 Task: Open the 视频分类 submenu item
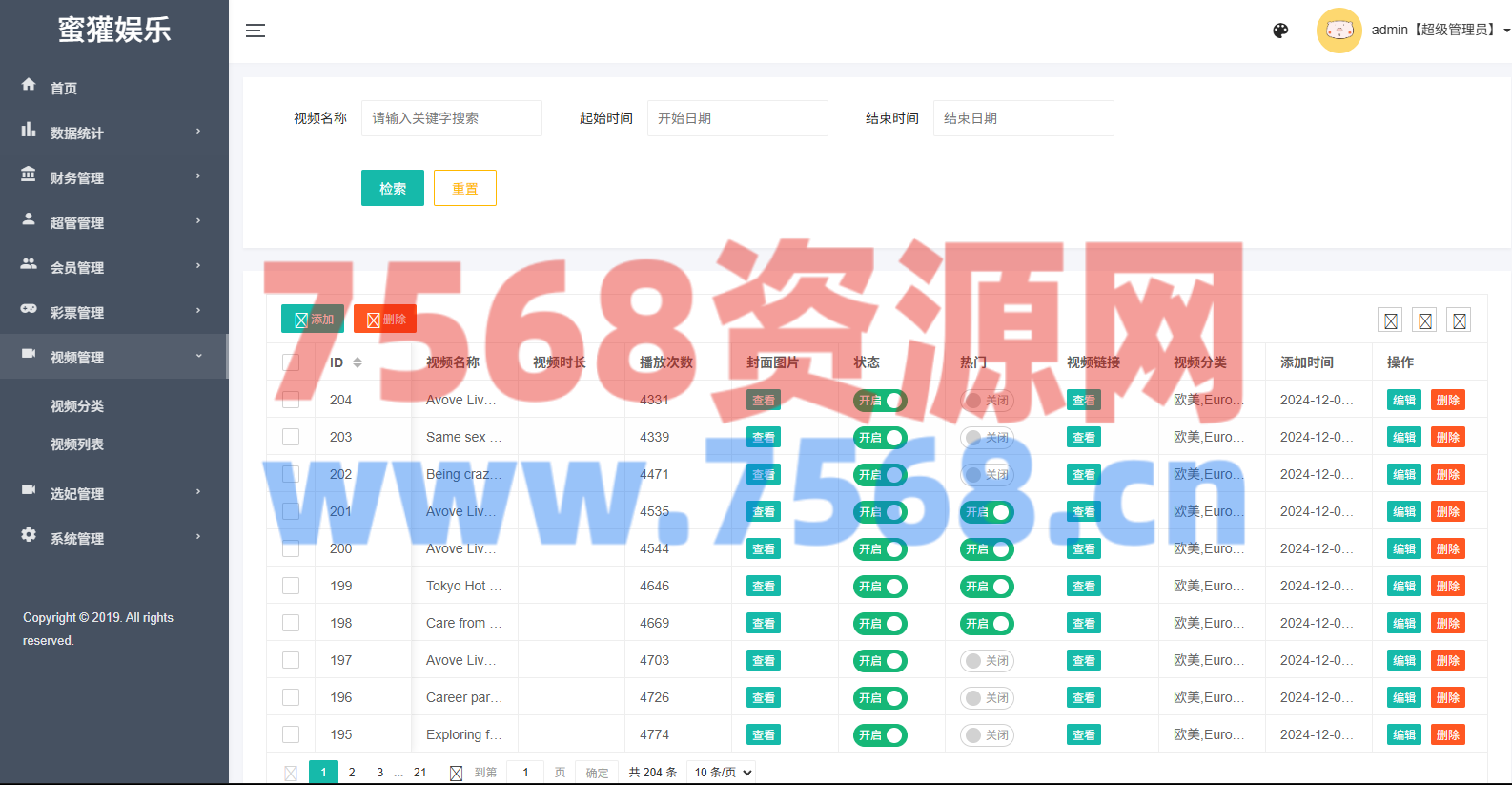77,406
